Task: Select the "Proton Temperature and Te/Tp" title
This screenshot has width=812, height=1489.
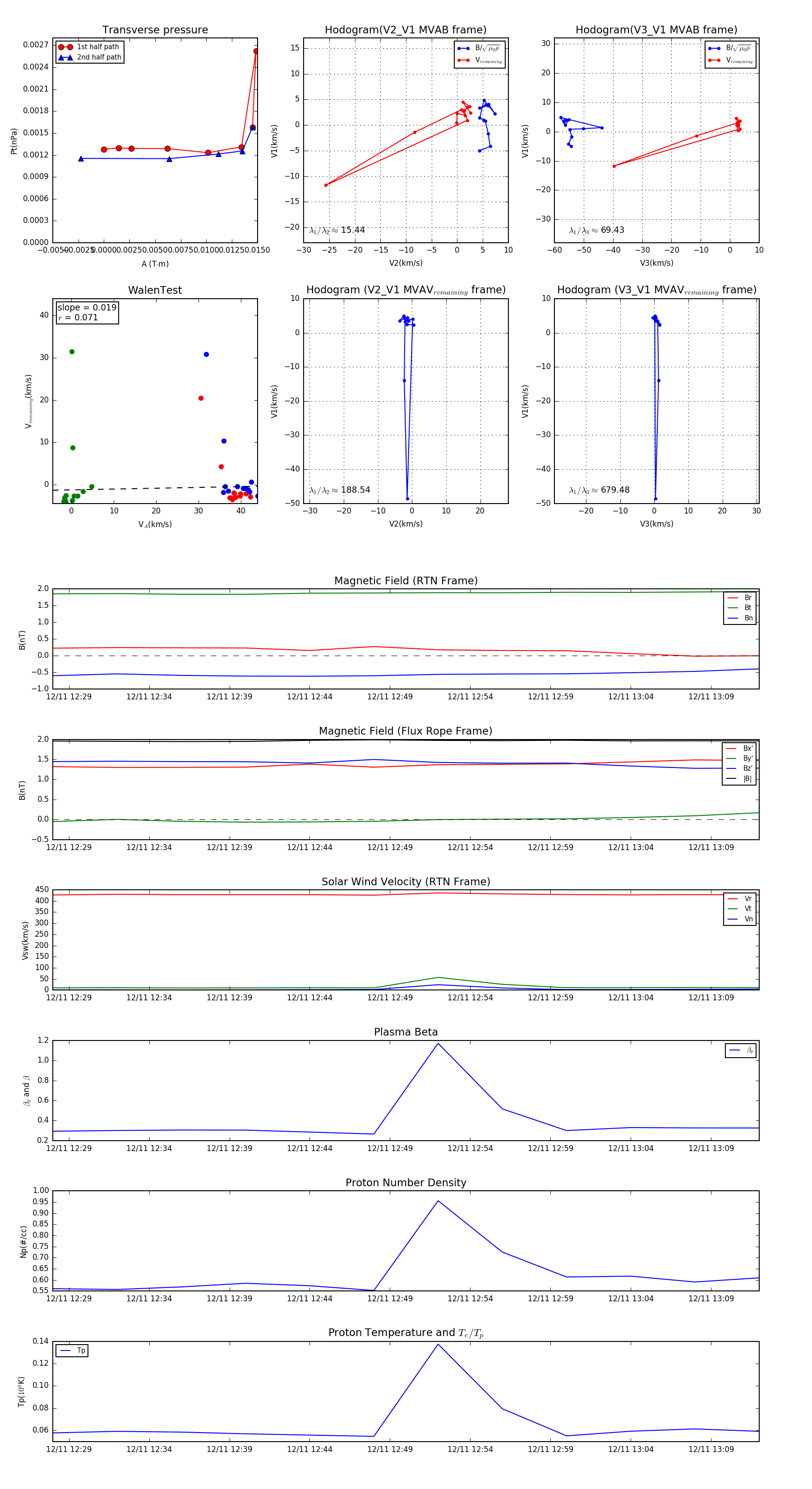Action: (x=406, y=1333)
